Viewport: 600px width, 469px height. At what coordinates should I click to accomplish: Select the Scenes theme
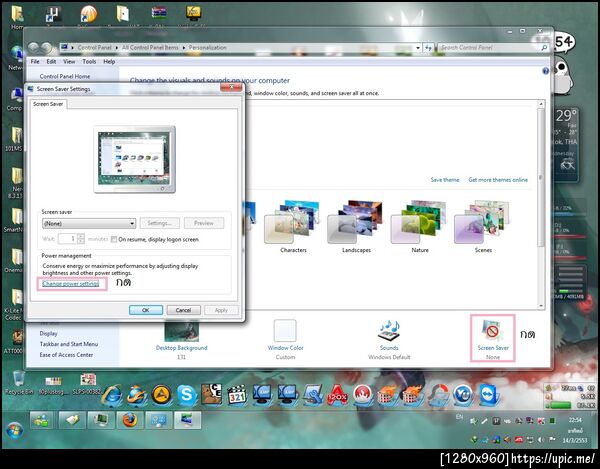483,226
